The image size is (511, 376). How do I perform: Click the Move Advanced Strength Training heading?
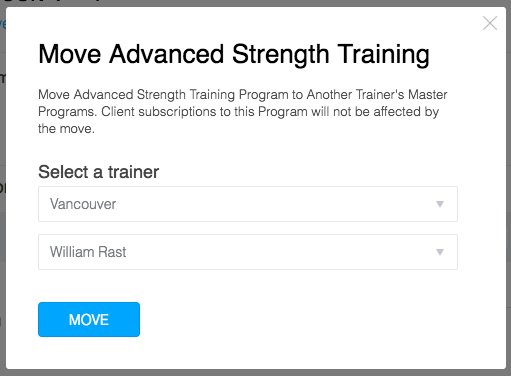click(x=234, y=54)
